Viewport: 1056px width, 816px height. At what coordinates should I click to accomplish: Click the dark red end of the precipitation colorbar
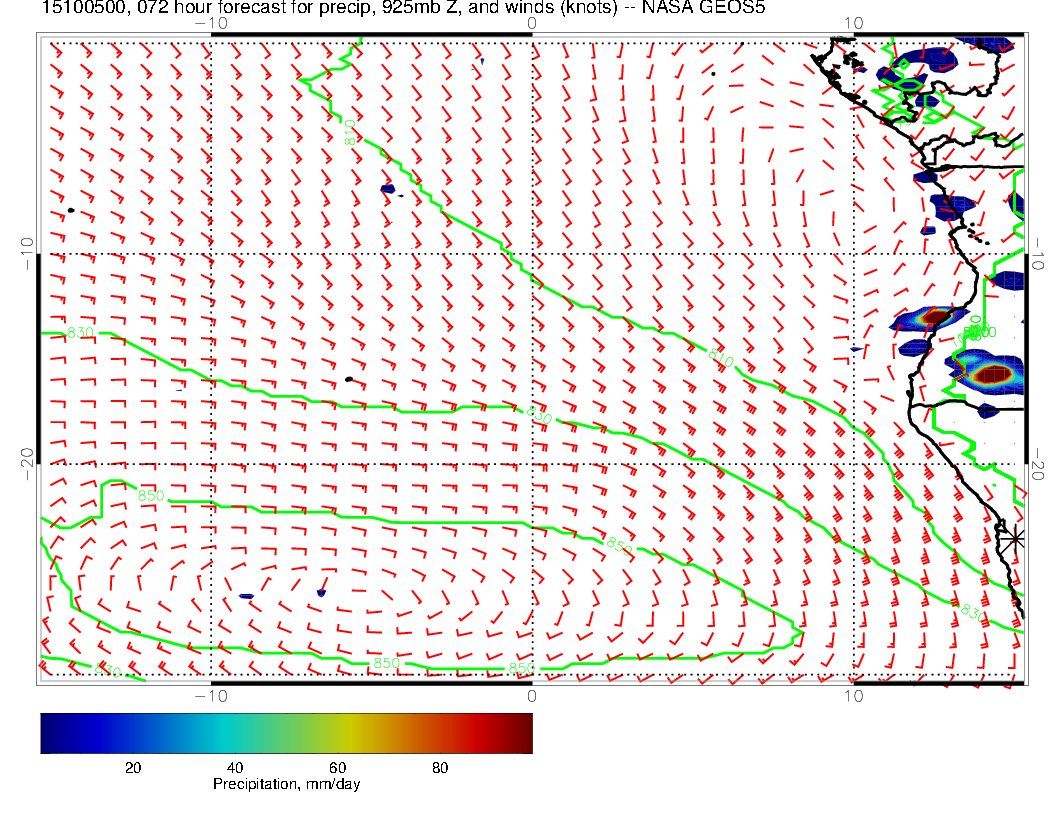[x=524, y=732]
